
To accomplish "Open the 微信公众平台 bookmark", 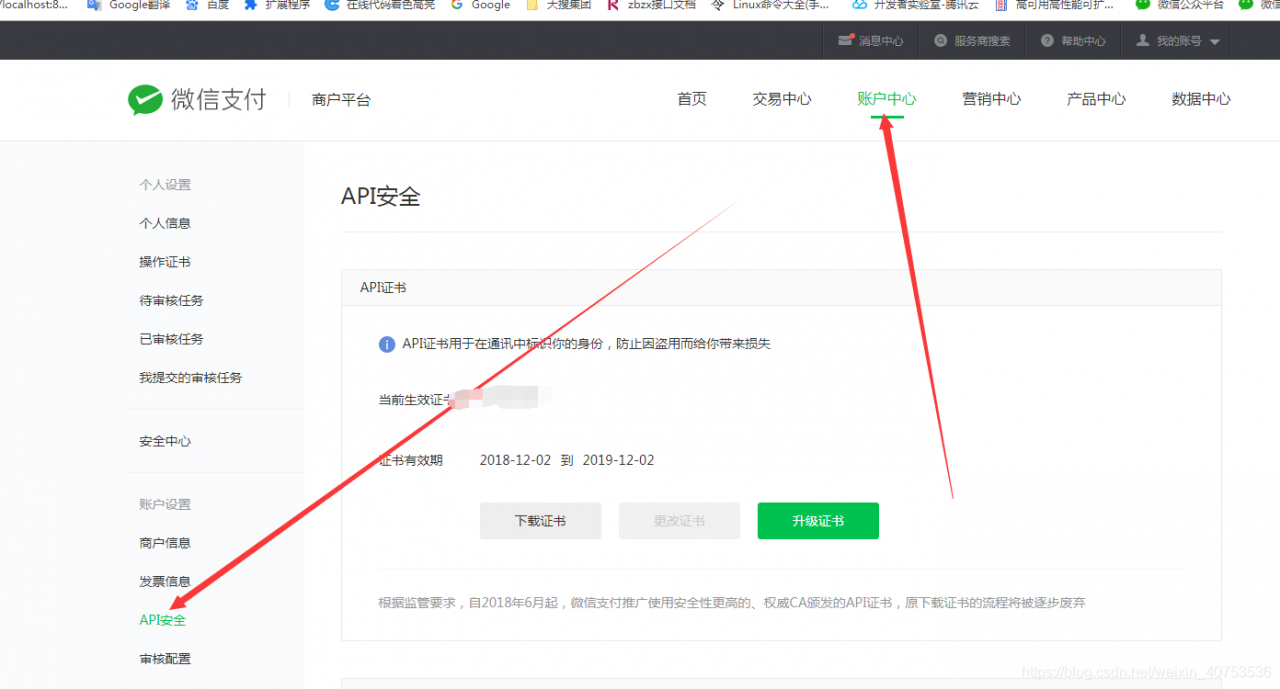I will (x=1179, y=5).
